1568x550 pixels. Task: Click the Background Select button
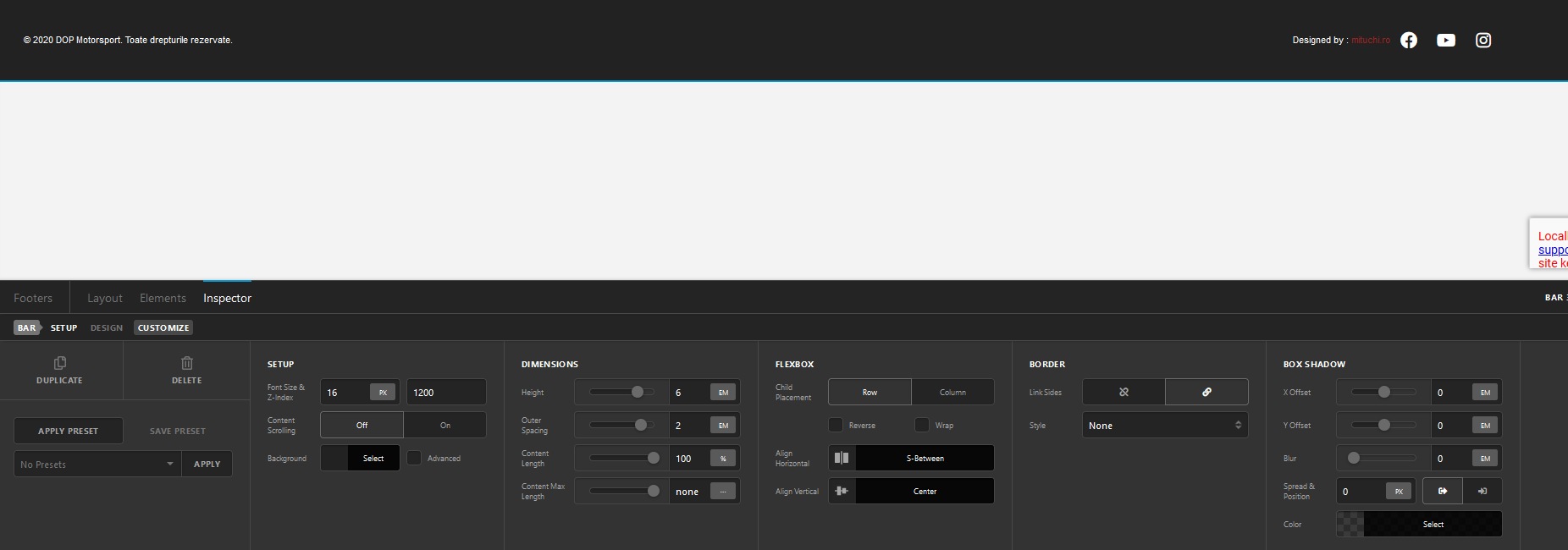(373, 458)
